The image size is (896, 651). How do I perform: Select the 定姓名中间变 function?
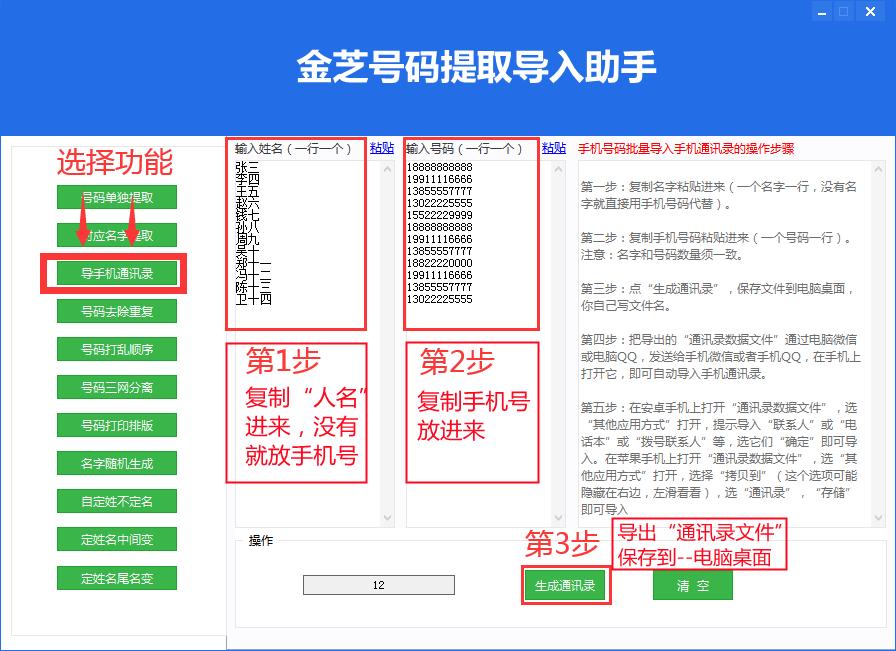click(116, 539)
